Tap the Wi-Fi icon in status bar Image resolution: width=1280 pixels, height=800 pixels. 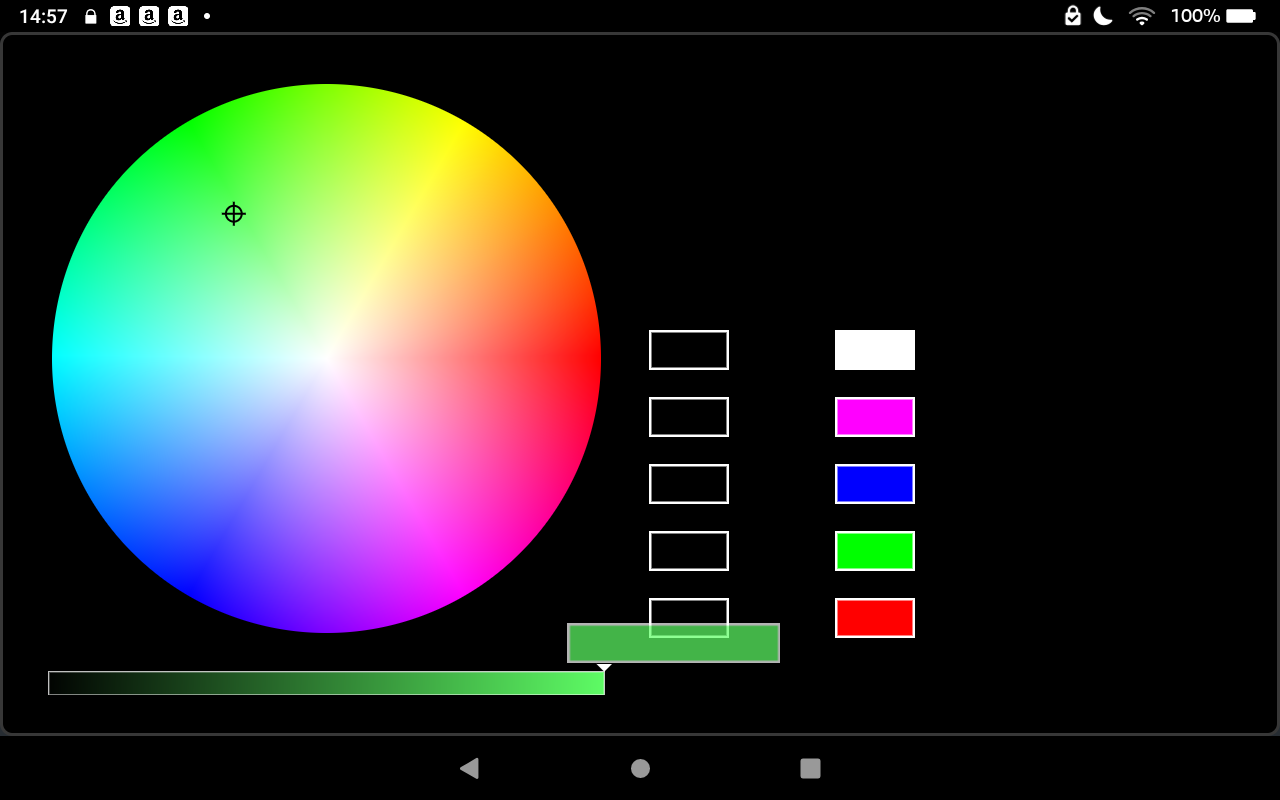pyautogui.click(x=1141, y=16)
